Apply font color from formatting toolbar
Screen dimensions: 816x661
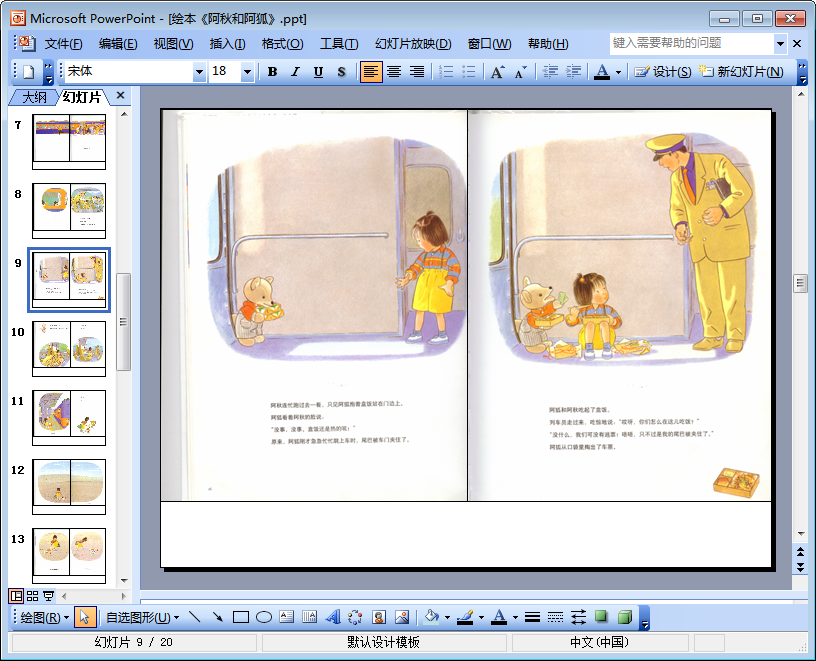click(602, 72)
